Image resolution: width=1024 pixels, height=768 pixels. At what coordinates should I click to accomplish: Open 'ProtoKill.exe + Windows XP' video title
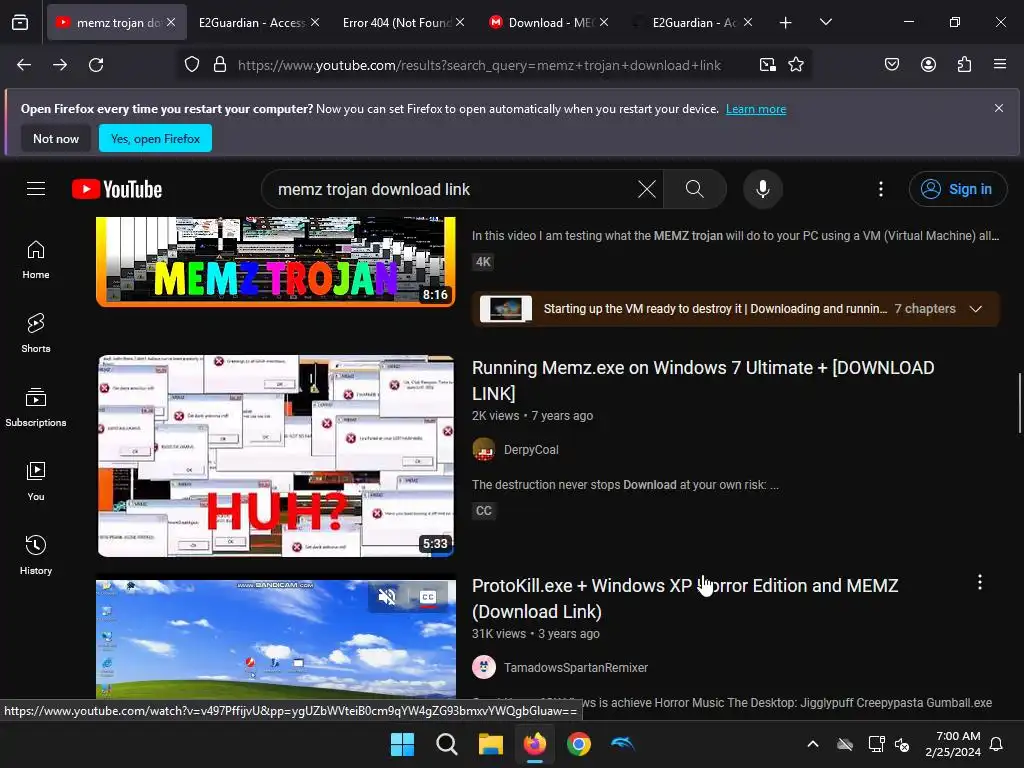(x=685, y=598)
